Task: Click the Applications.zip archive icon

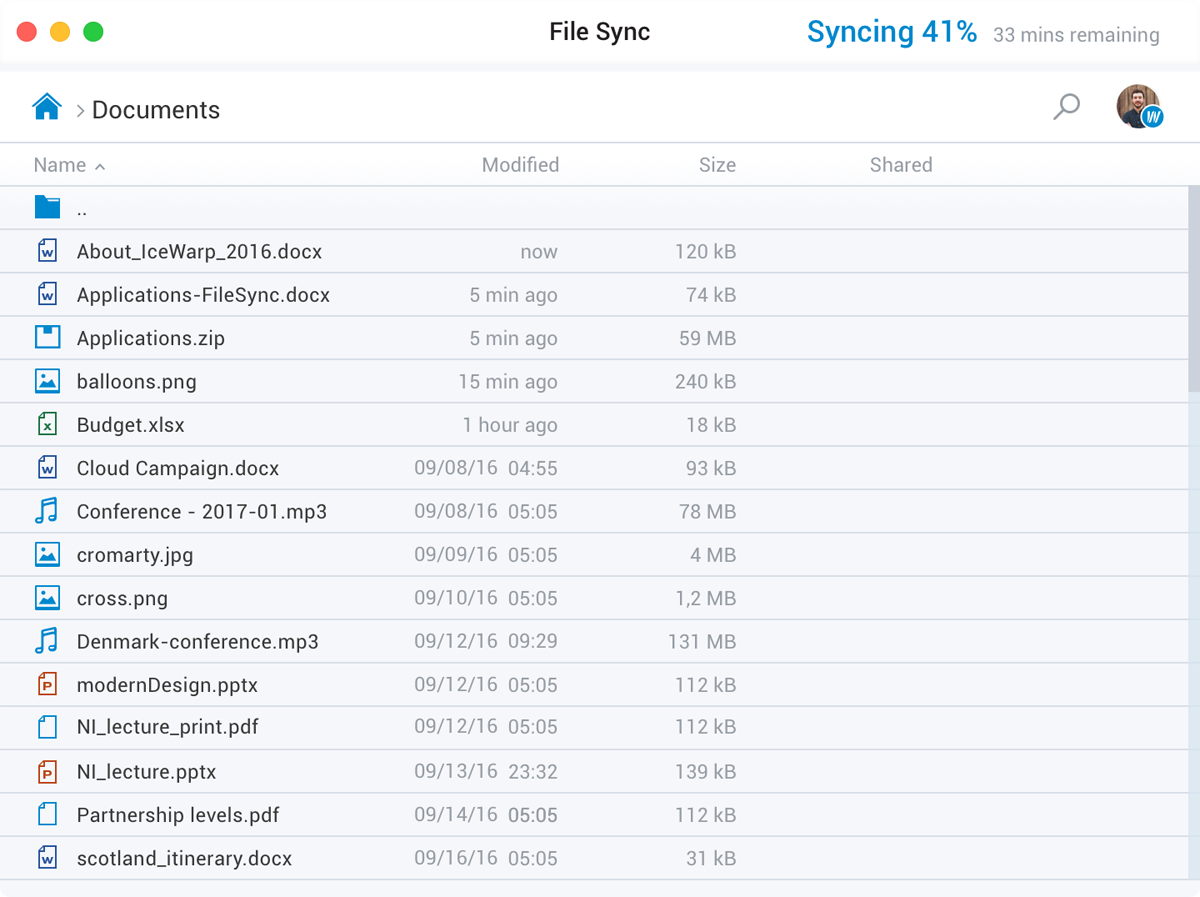Action: tap(47, 338)
